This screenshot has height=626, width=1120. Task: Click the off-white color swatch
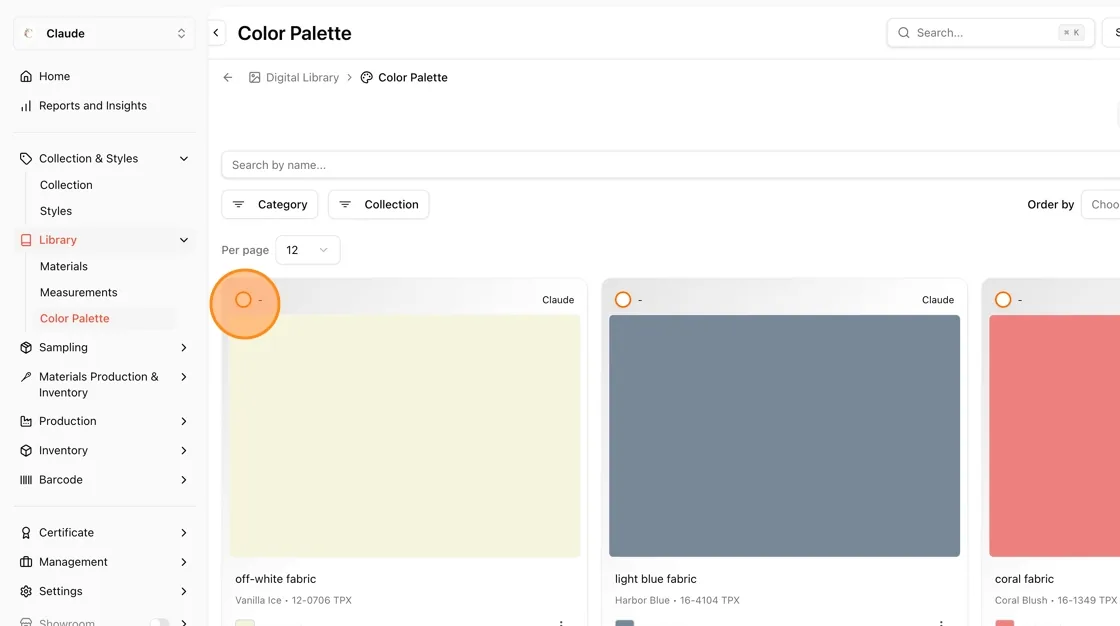(x=405, y=436)
